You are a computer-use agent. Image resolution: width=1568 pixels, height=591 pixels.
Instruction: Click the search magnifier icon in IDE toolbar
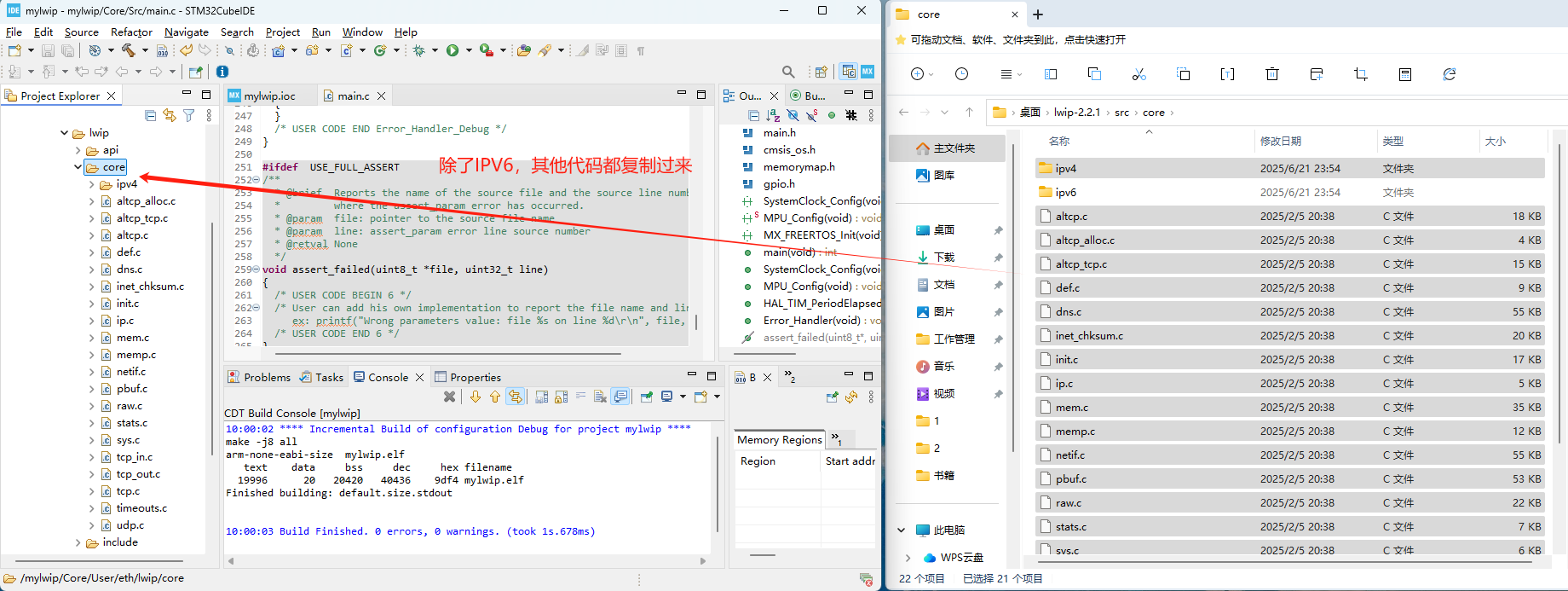(788, 72)
